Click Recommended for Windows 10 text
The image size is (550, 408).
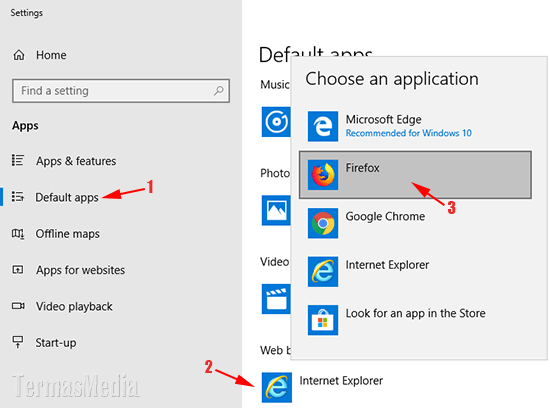click(409, 133)
